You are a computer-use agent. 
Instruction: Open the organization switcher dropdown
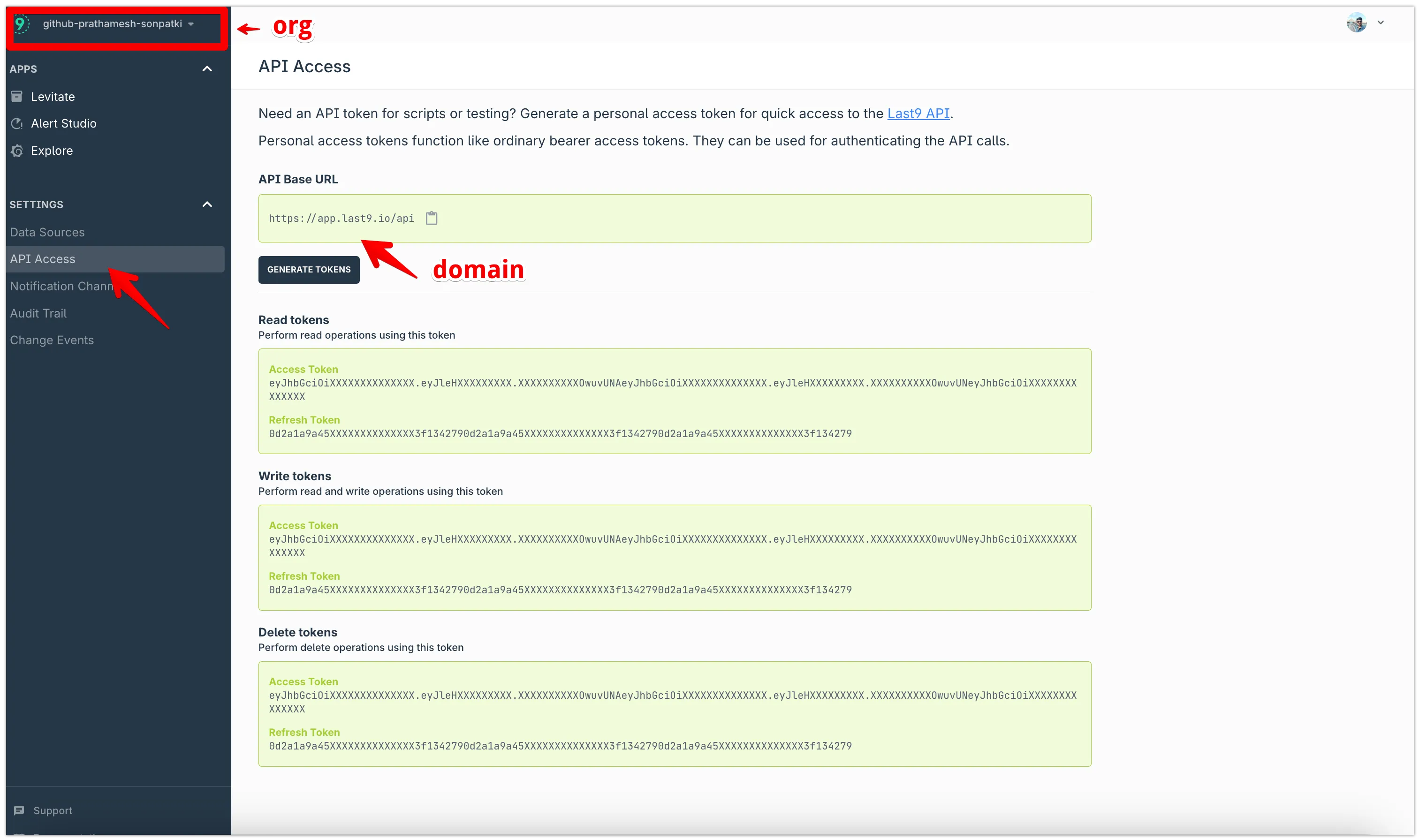pyautogui.click(x=191, y=24)
